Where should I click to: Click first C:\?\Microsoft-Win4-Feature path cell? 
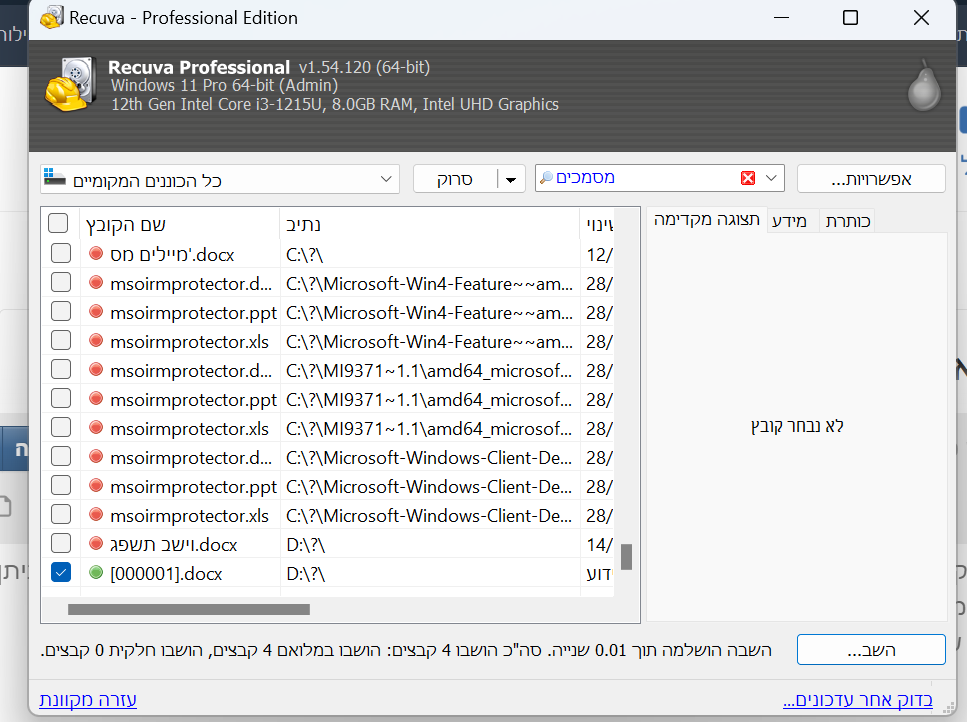(429, 284)
